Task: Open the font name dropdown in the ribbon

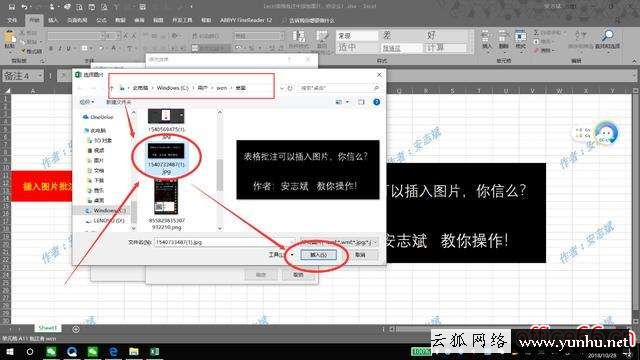Action: coord(102,36)
